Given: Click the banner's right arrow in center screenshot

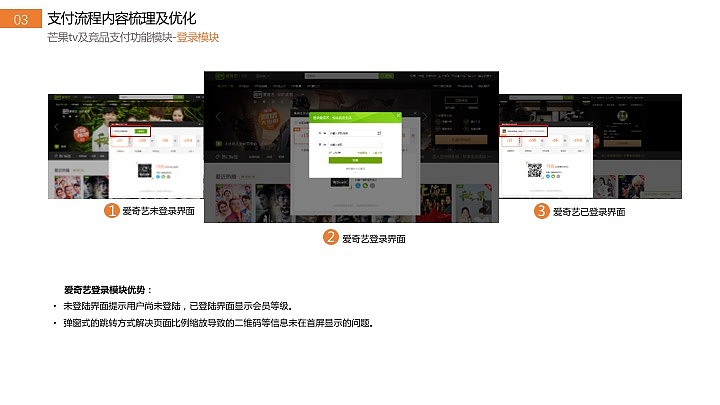Looking at the screenshot, I should 424,116.
